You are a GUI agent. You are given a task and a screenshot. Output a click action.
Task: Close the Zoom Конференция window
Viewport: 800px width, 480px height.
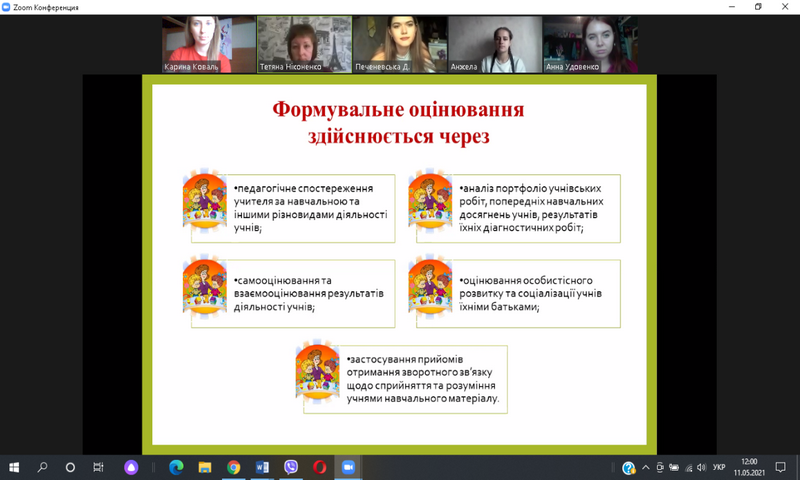785,7
